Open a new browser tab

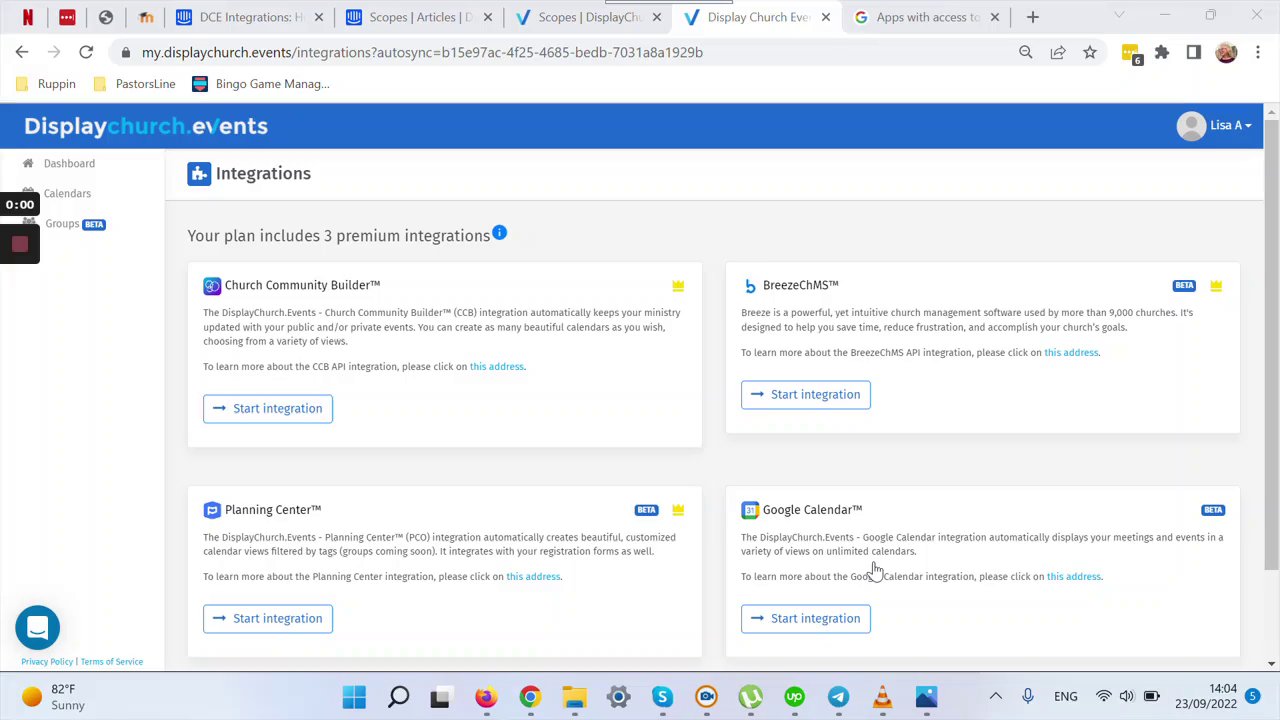(1033, 17)
